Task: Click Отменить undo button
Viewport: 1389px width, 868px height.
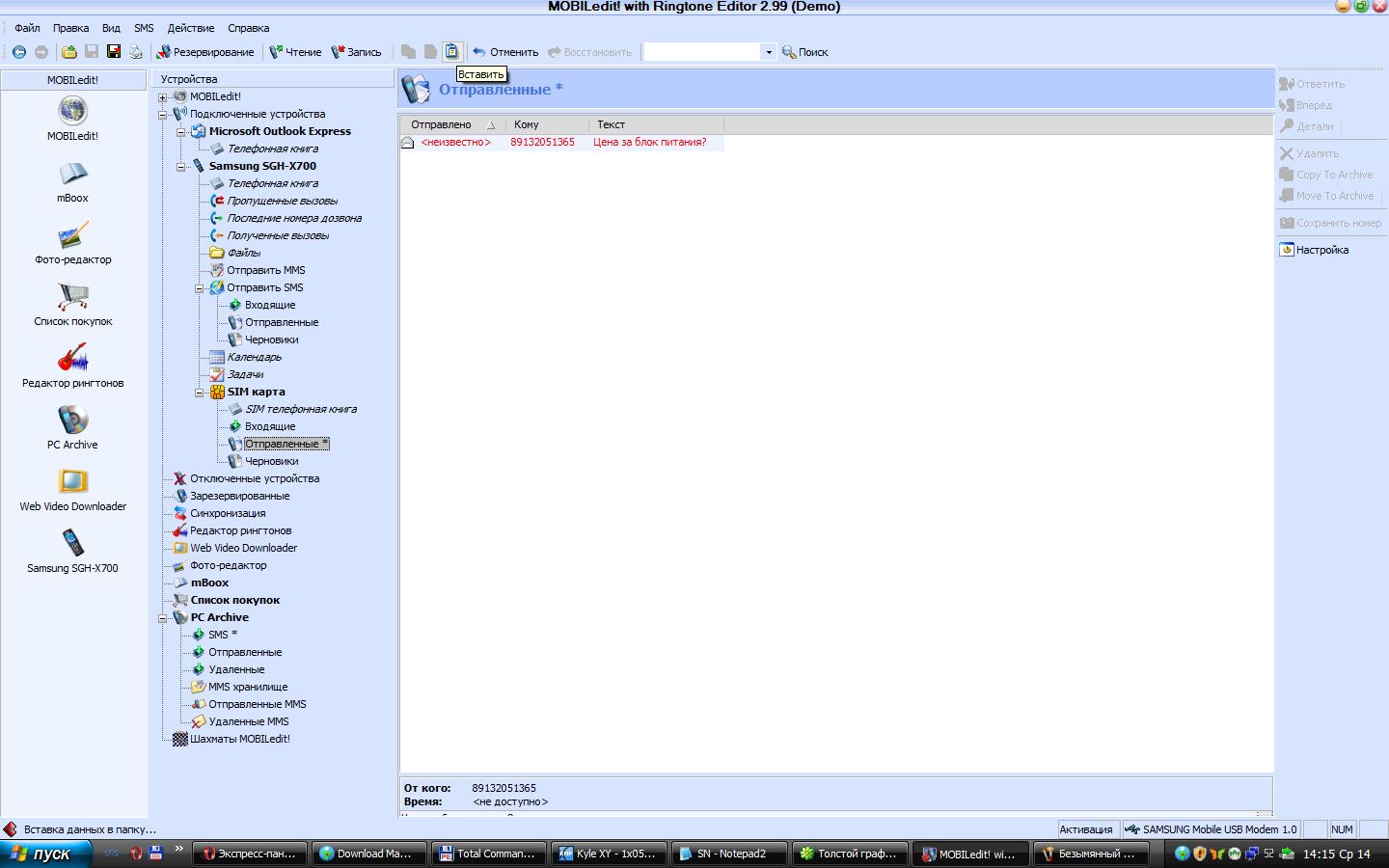Action: pos(505,52)
